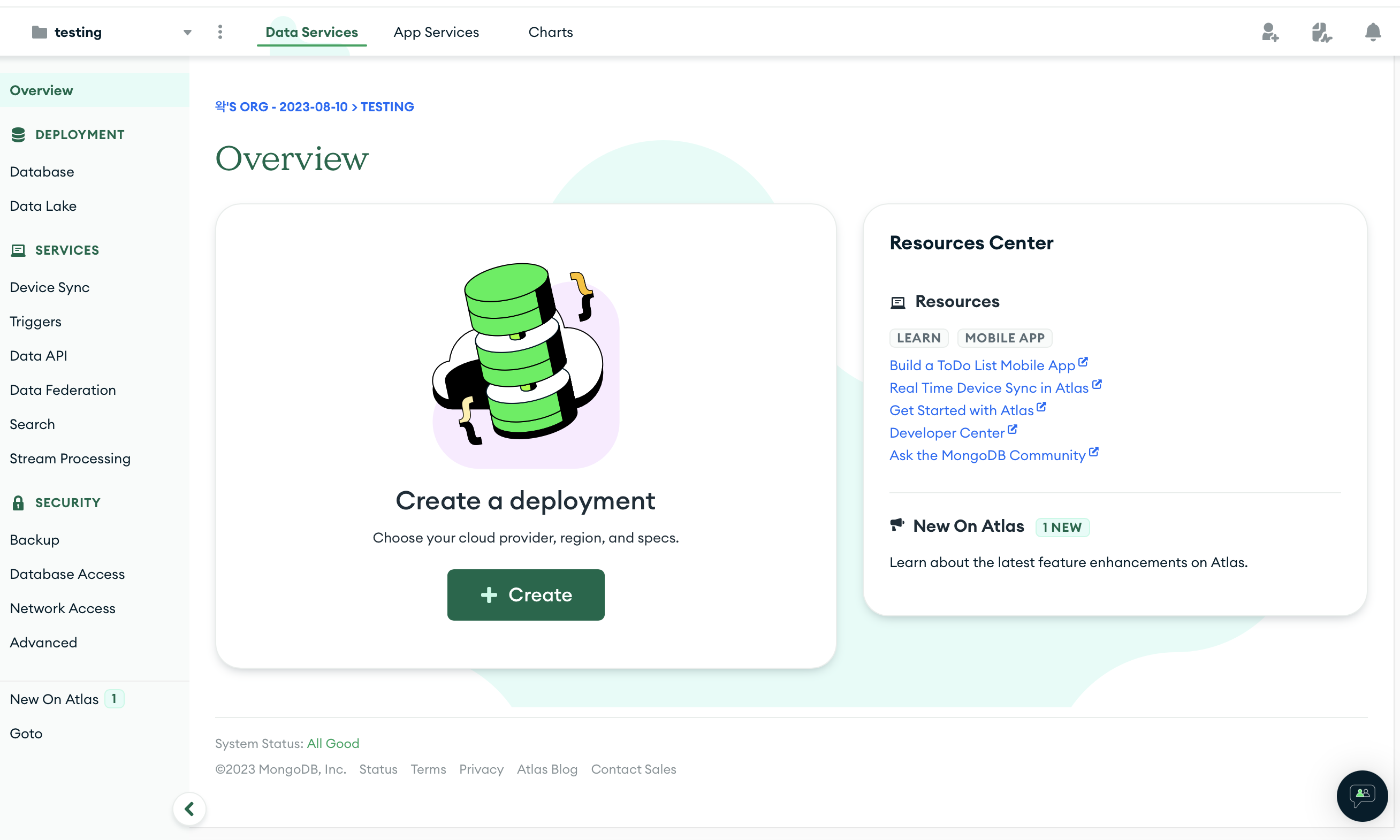Open Goto in the sidebar

pyautogui.click(x=95, y=734)
